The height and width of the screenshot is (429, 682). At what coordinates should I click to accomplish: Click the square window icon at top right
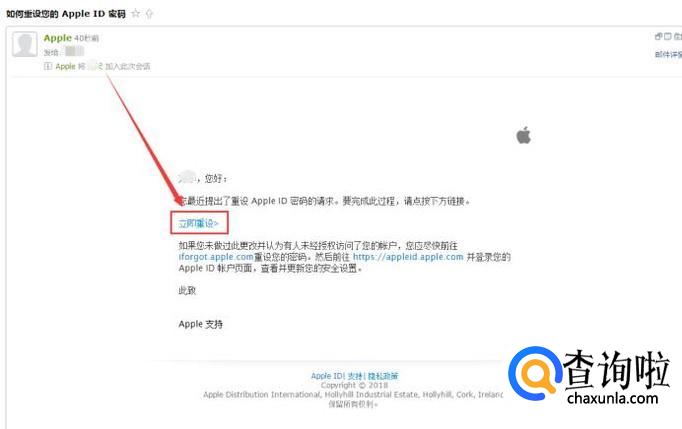pos(668,37)
